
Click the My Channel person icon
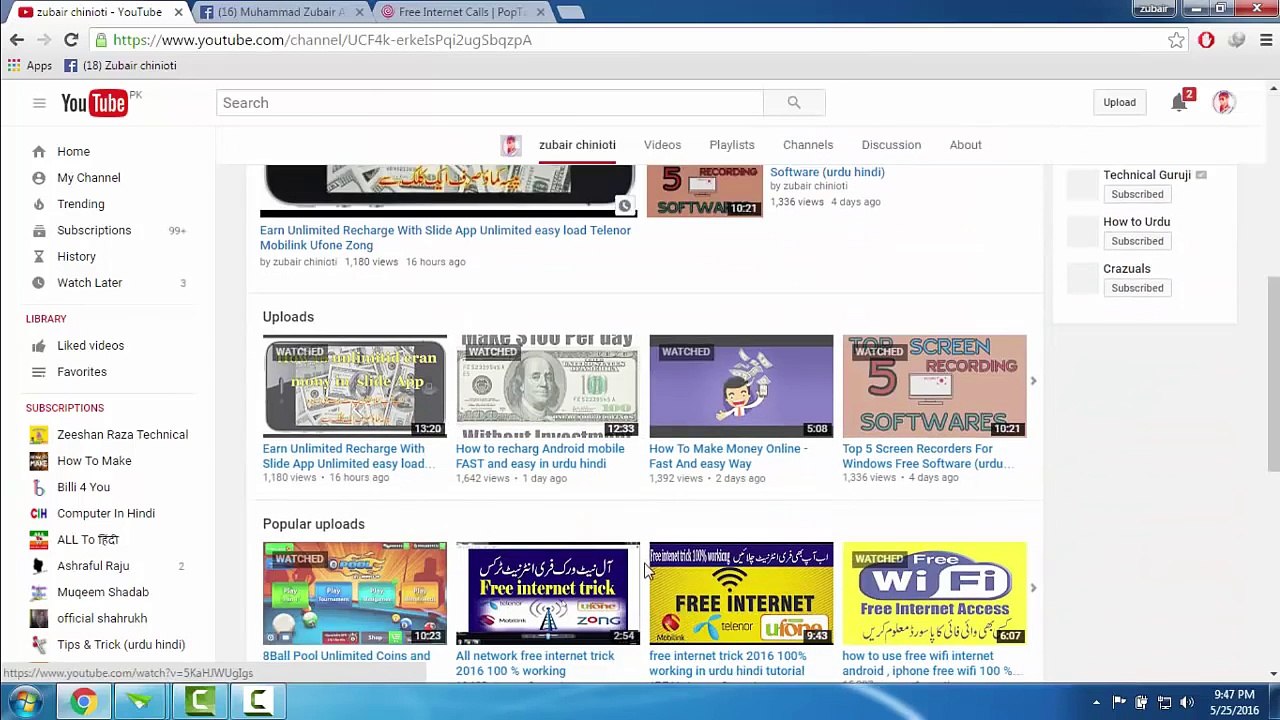tap(39, 178)
